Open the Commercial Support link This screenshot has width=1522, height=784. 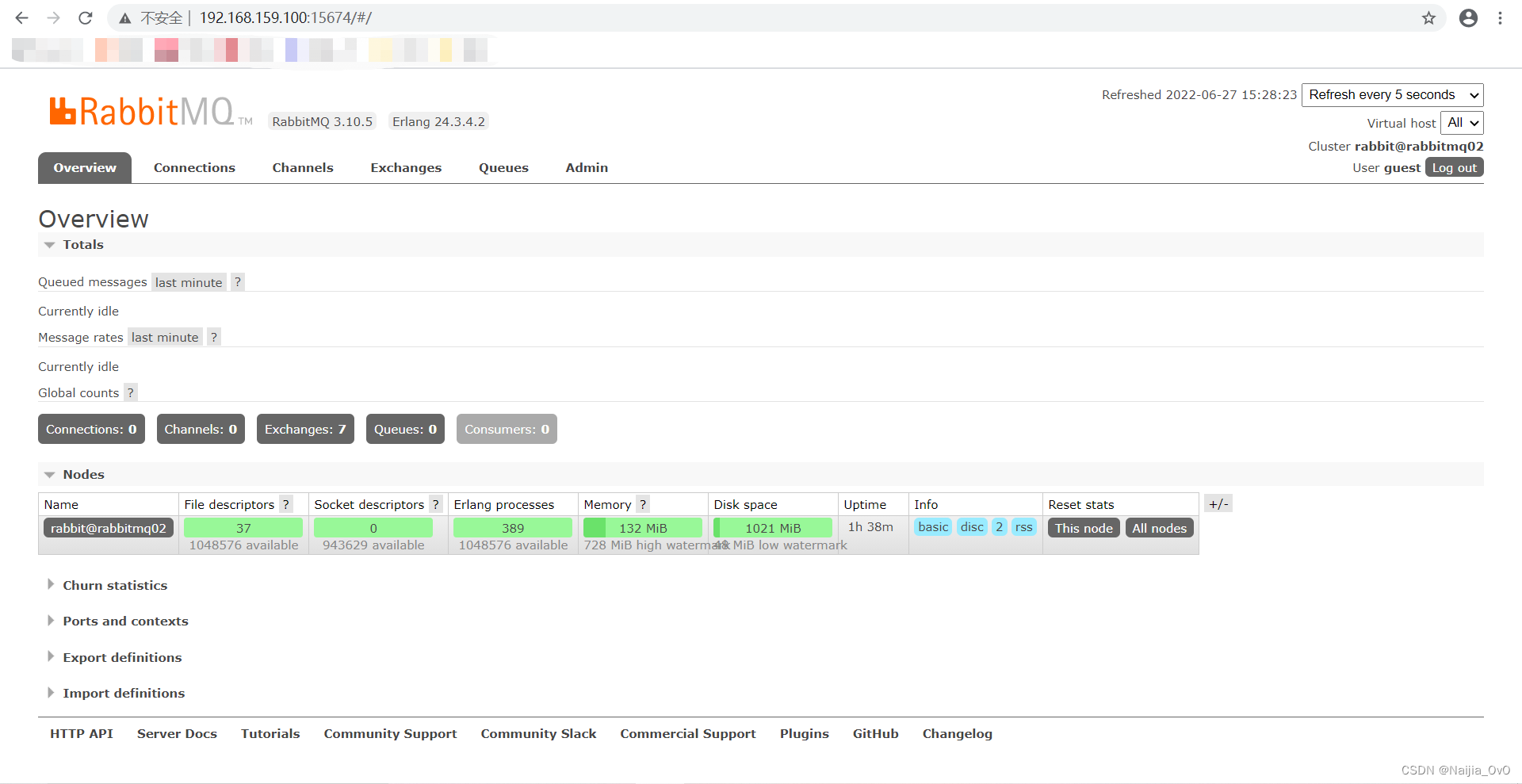point(688,734)
